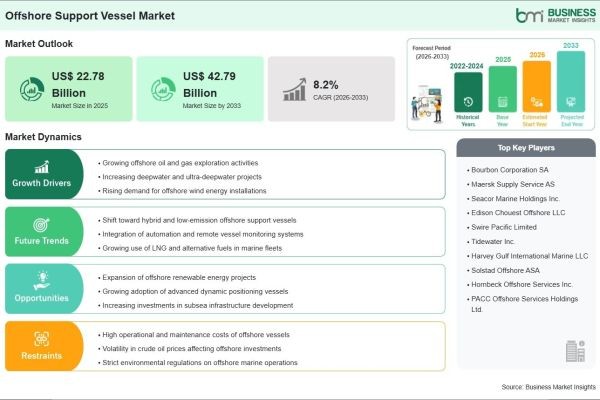Click the 'Historical Years' bar label
Image resolution: width=600 pixels, height=400 pixels.
click(468, 121)
